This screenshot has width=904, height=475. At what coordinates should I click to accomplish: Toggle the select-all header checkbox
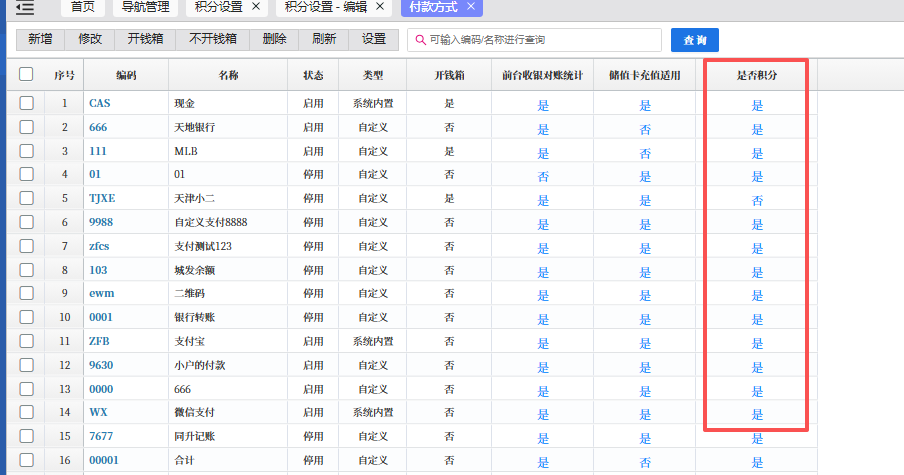tap(26, 74)
